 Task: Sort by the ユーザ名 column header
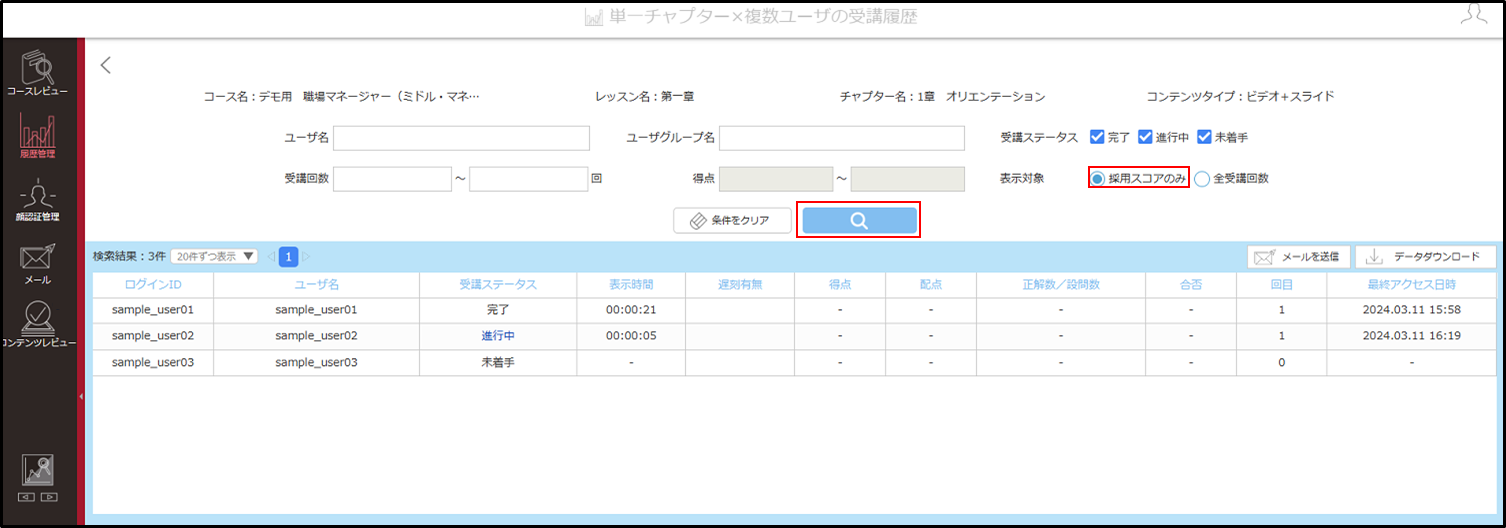[316, 285]
